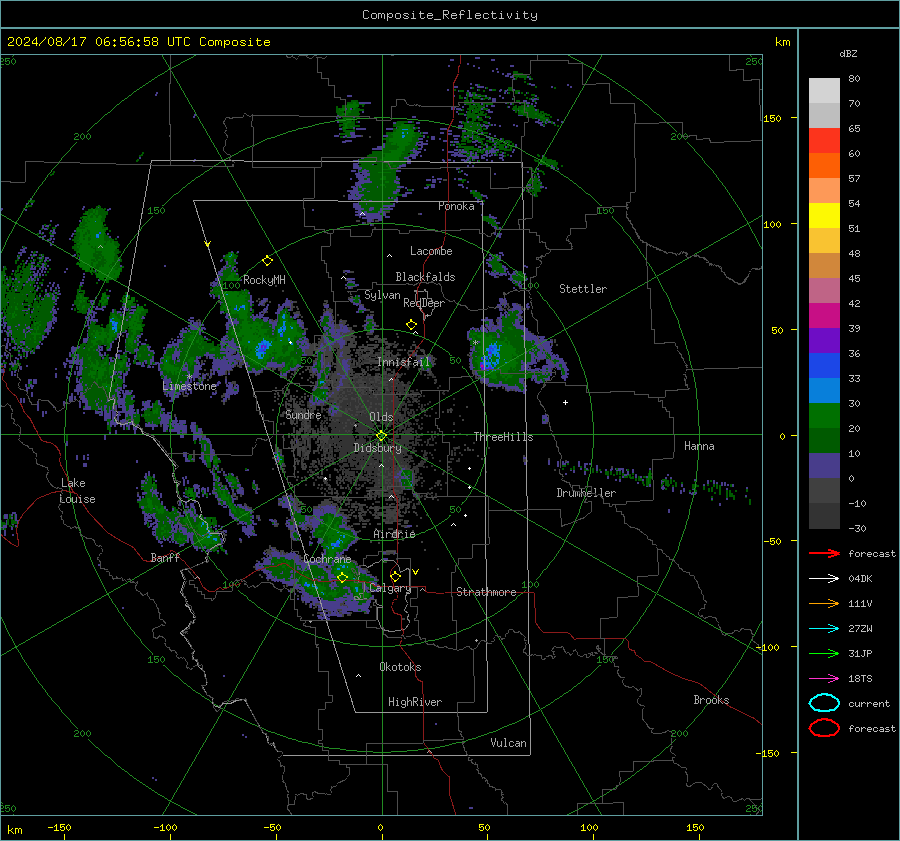Click the Olds town label
900x841 pixels.
[381, 417]
